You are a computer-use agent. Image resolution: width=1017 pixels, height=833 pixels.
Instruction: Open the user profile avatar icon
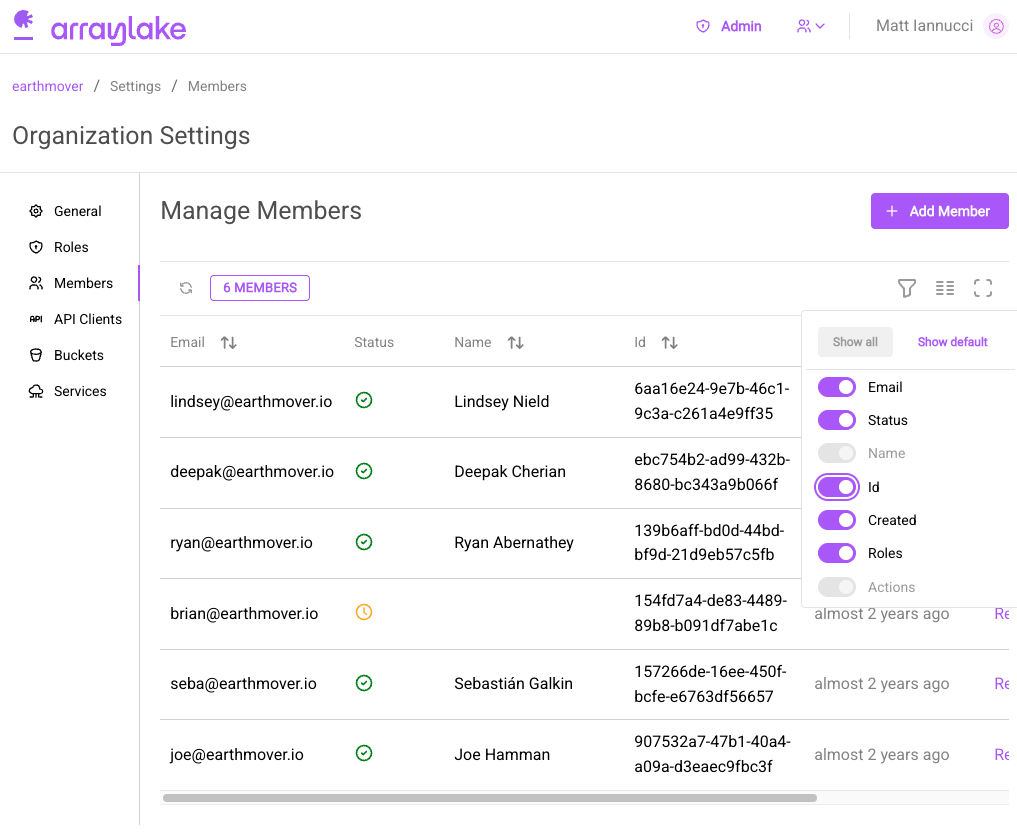click(996, 26)
